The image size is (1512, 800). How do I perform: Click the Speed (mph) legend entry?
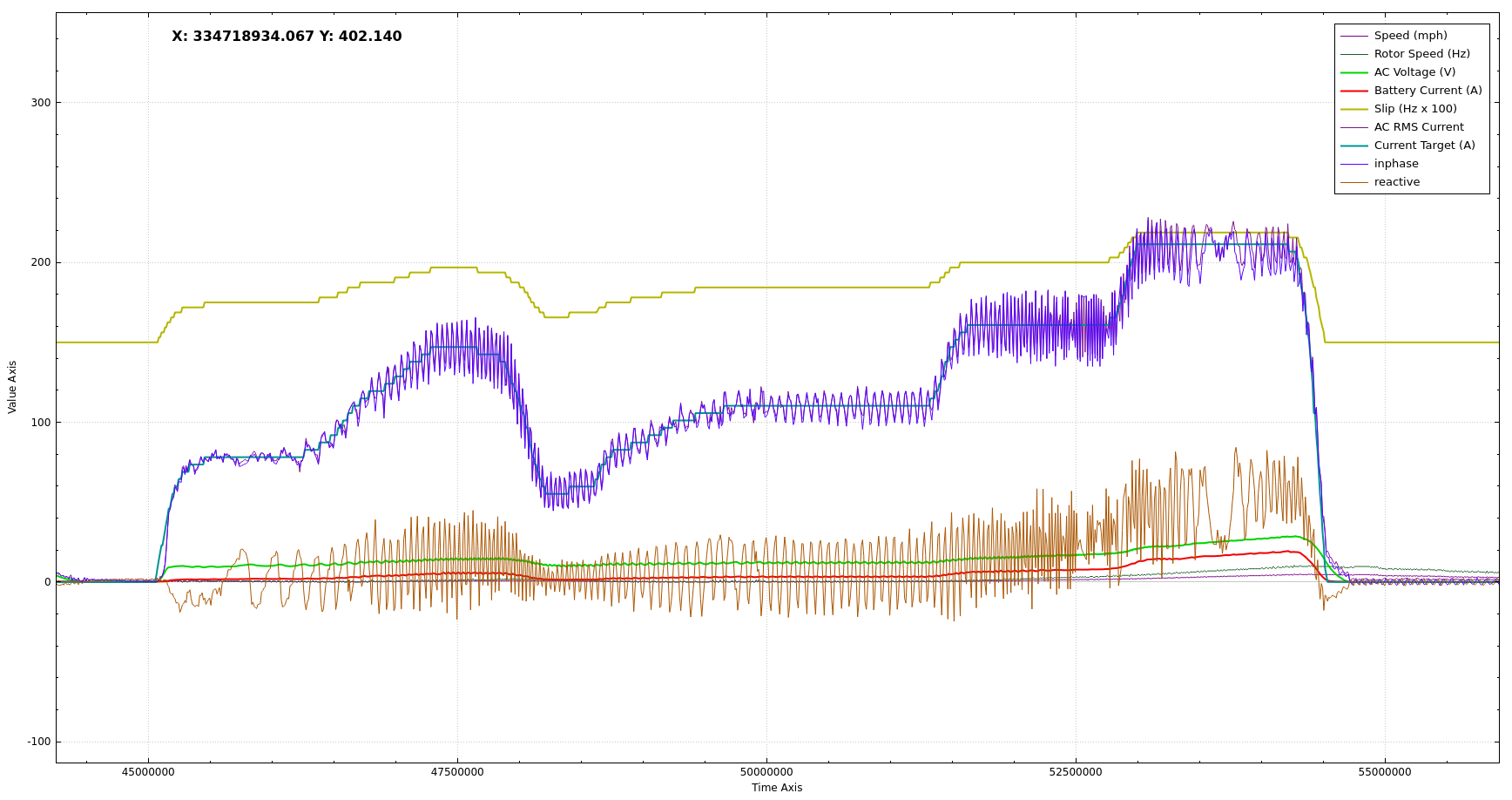(x=1410, y=36)
